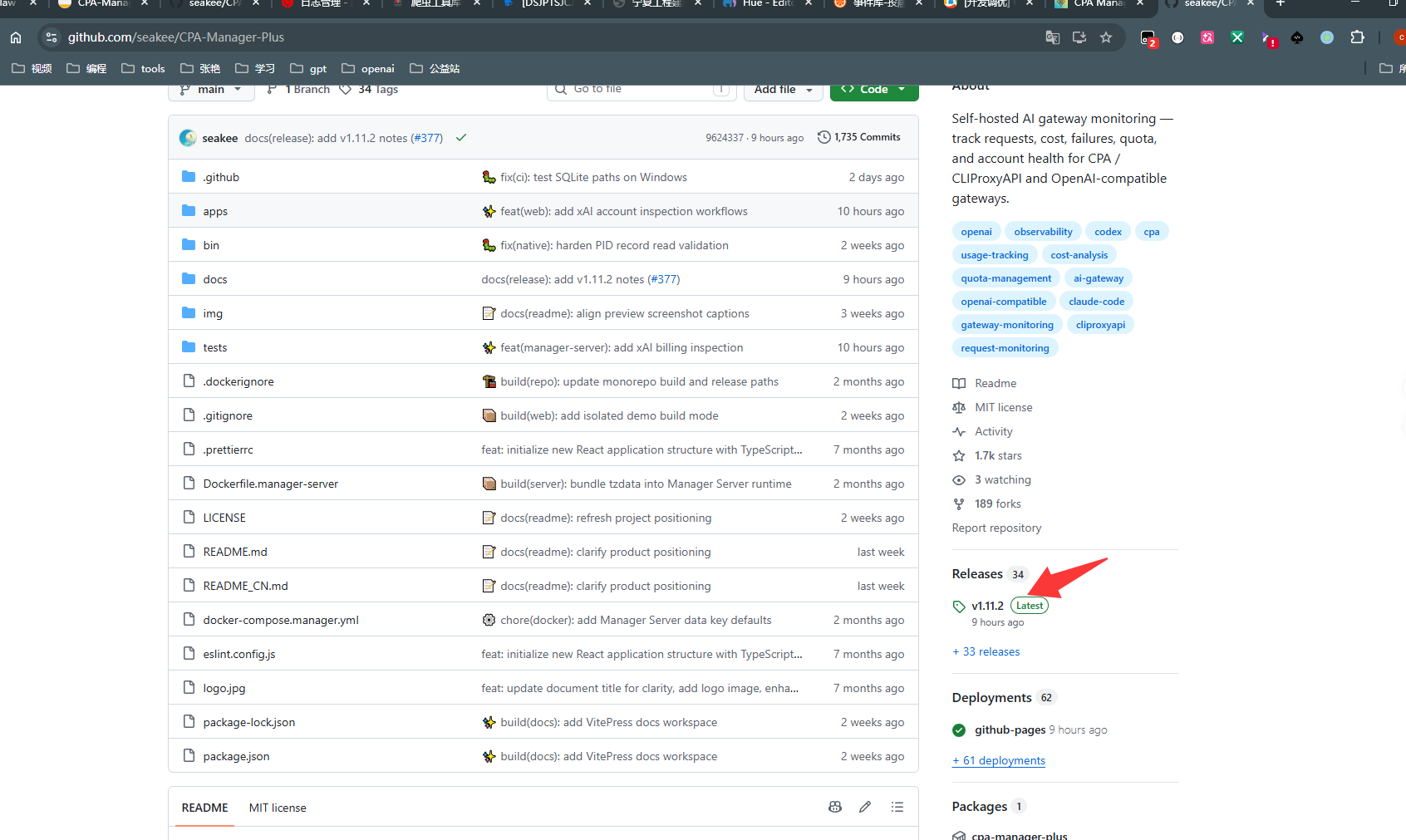Open the green Code dropdown
The height and width of the screenshot is (840, 1406).
874,90
